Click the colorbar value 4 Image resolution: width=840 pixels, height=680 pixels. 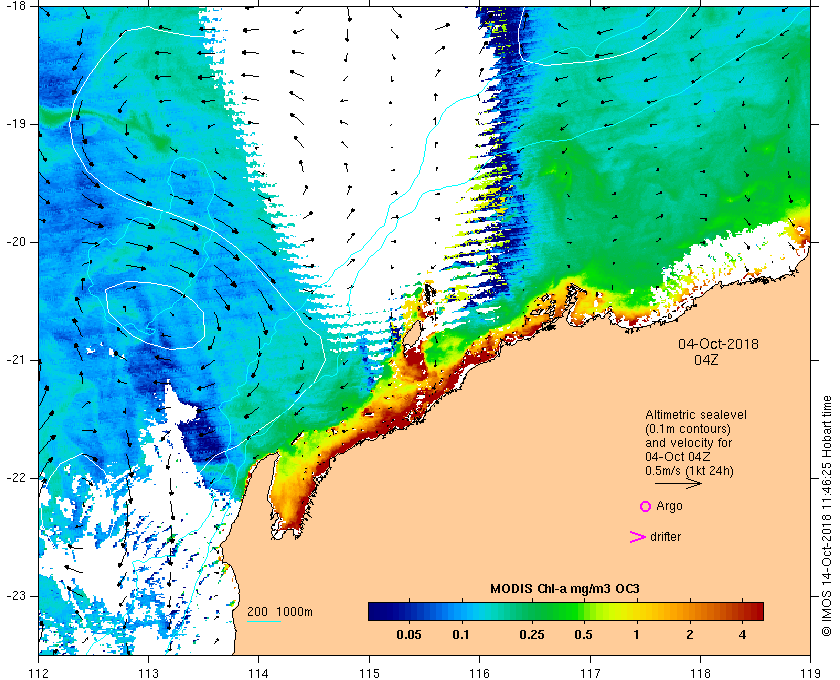[742, 635]
